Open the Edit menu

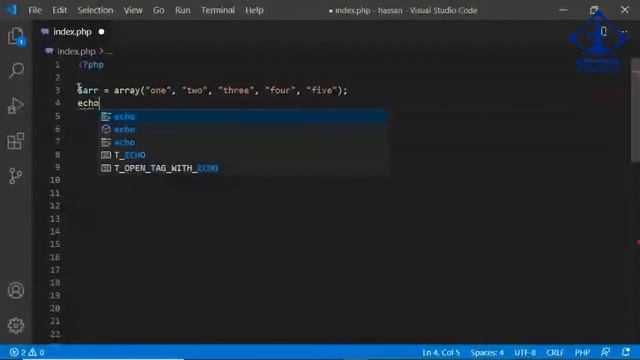59,10
